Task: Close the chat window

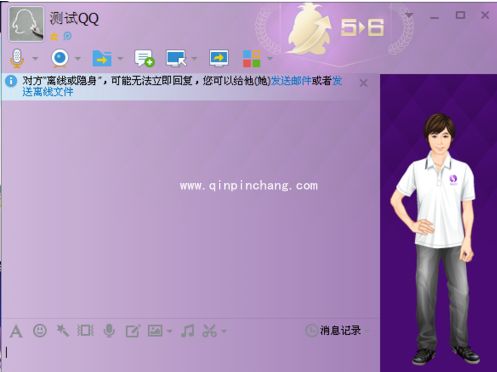Action: 485,15
